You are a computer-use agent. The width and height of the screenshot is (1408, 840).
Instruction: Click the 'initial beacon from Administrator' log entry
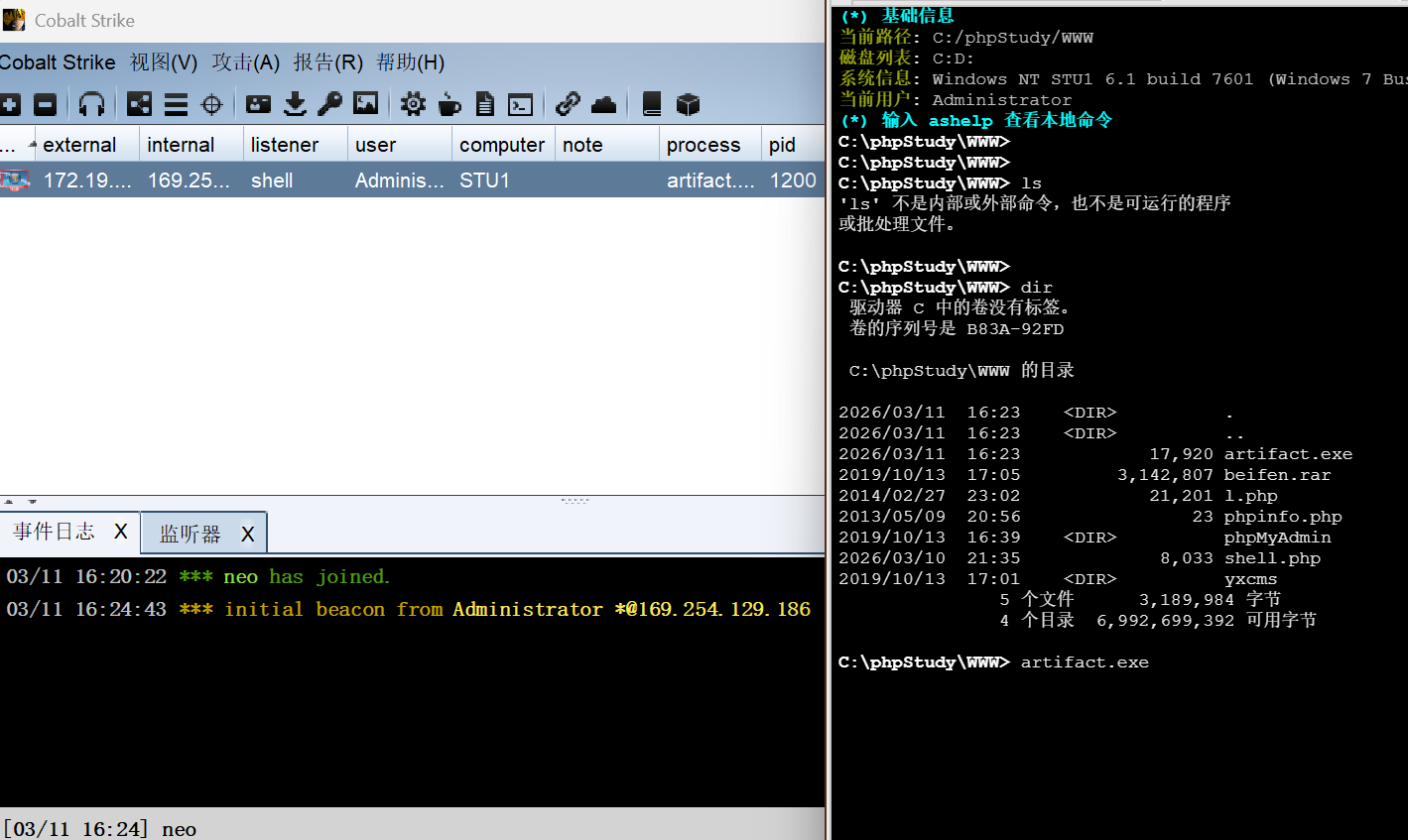[x=409, y=609]
